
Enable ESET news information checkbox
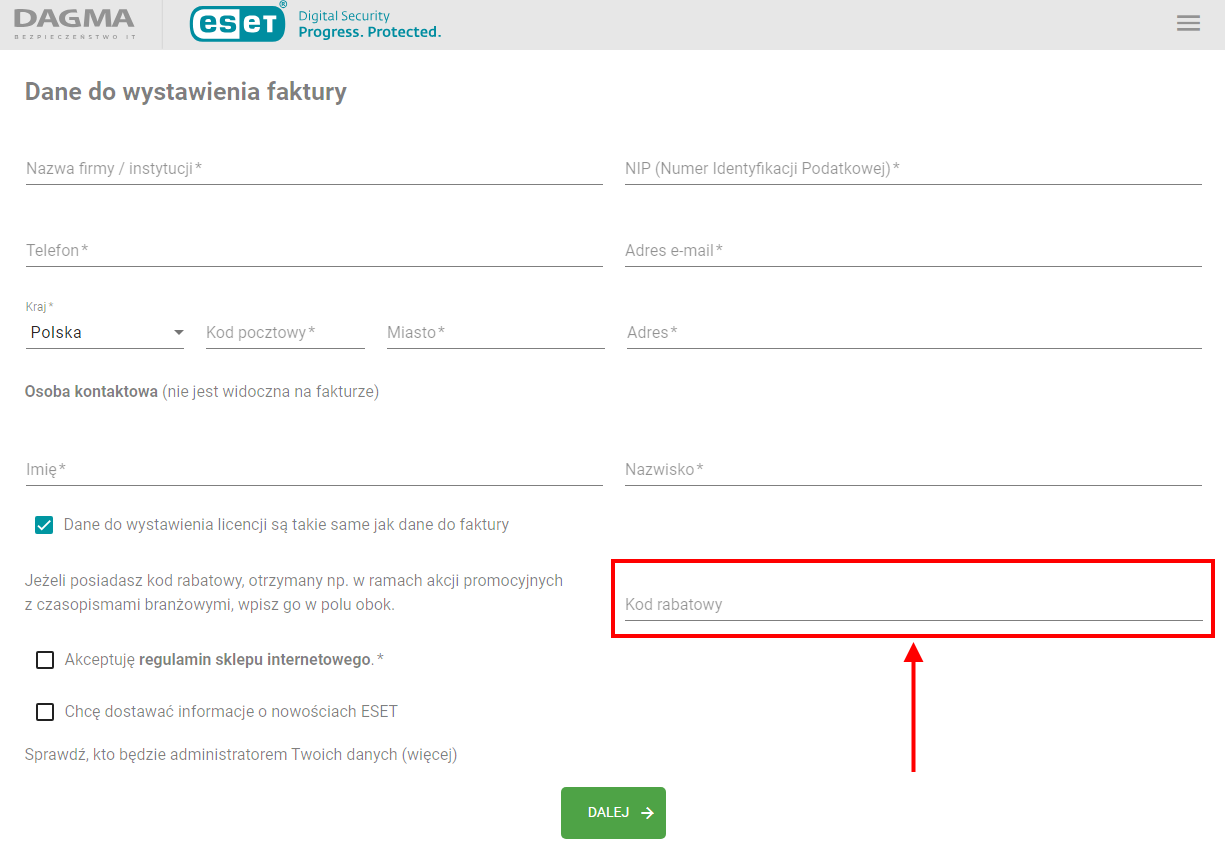[45, 712]
